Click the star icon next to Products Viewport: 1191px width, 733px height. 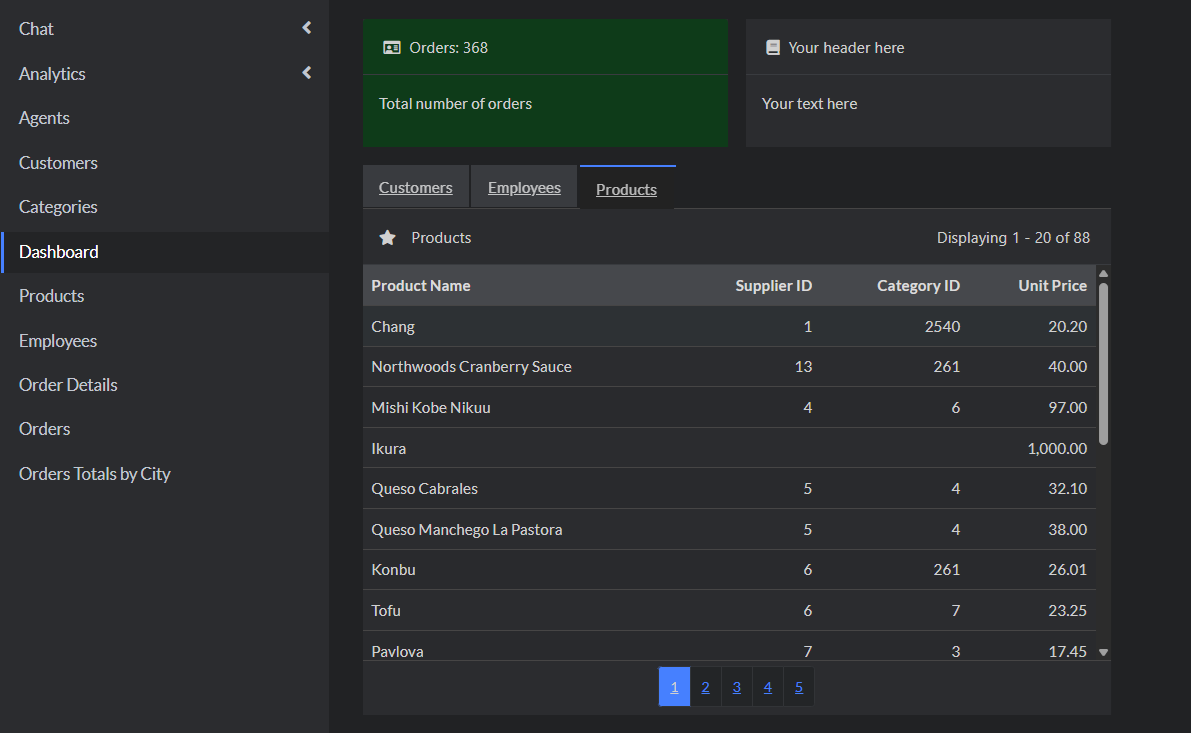coord(387,237)
